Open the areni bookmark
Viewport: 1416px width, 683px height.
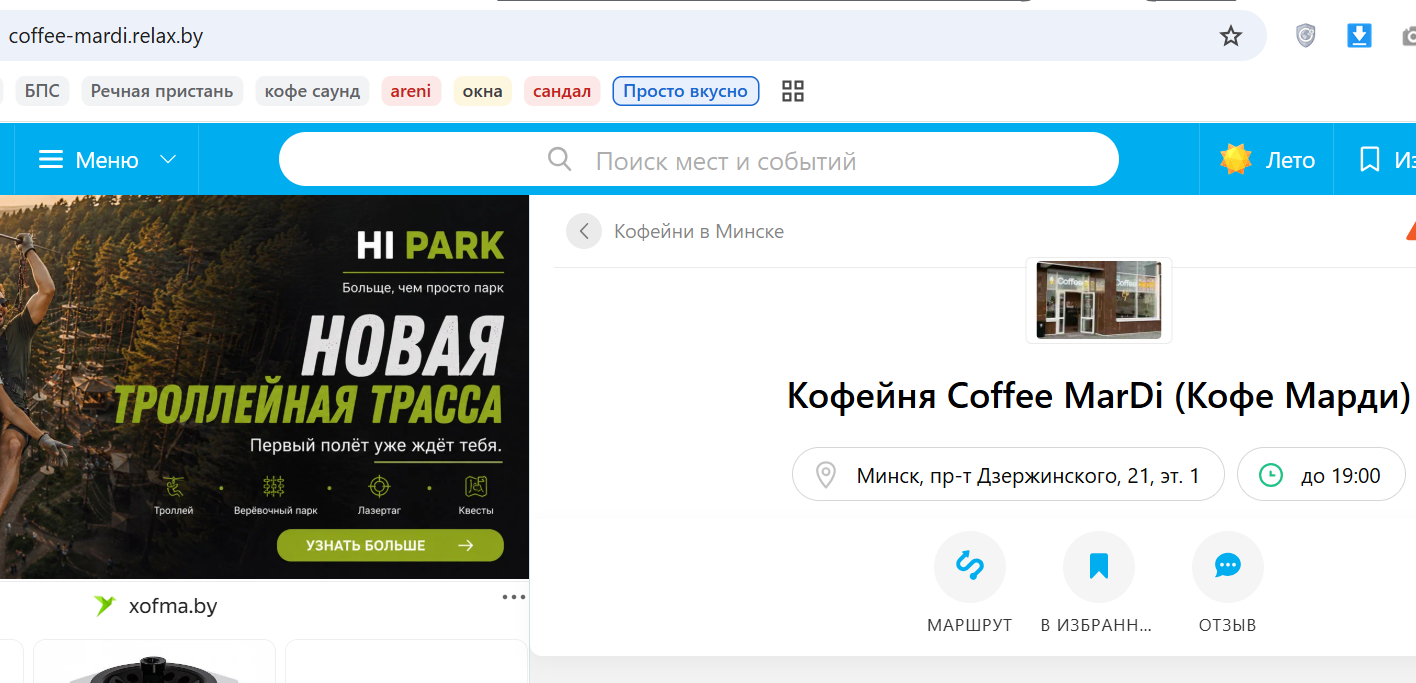tap(411, 91)
